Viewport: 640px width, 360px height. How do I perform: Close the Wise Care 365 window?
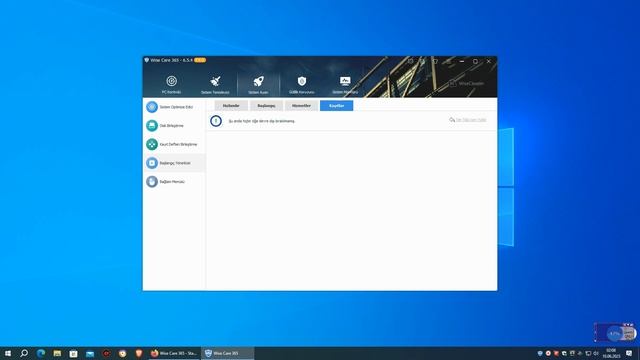coord(489,61)
